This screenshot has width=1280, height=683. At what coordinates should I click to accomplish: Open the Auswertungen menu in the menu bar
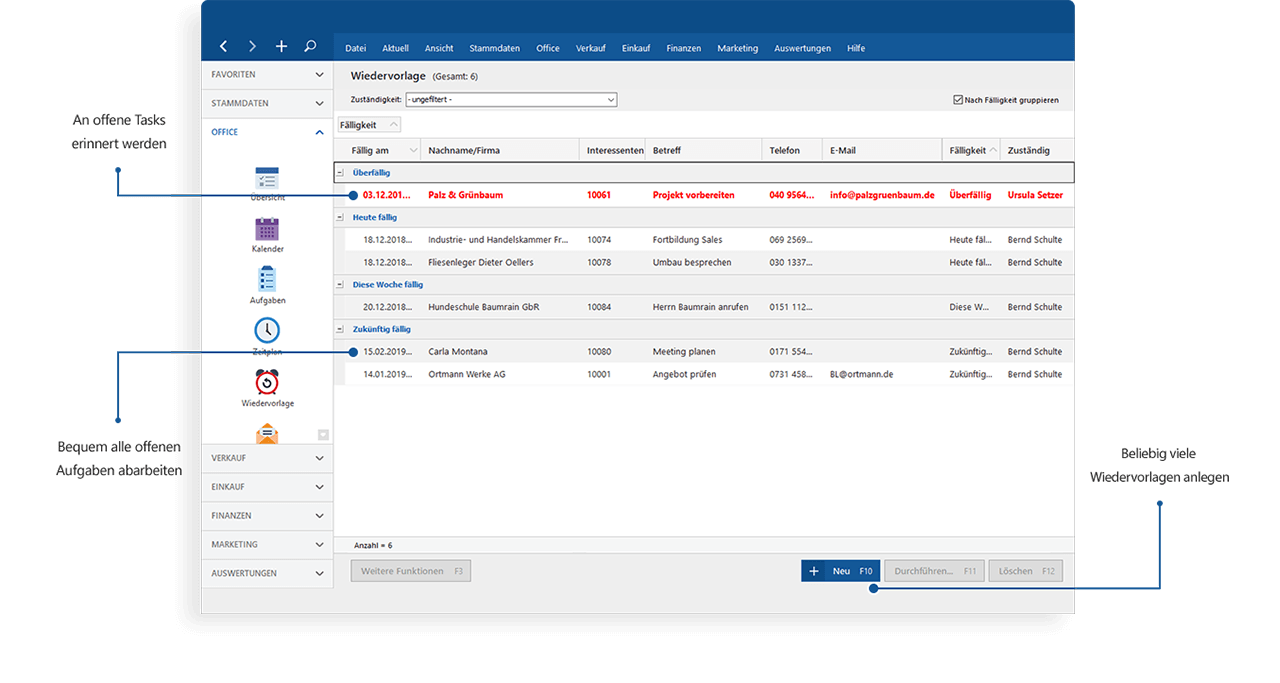802,48
